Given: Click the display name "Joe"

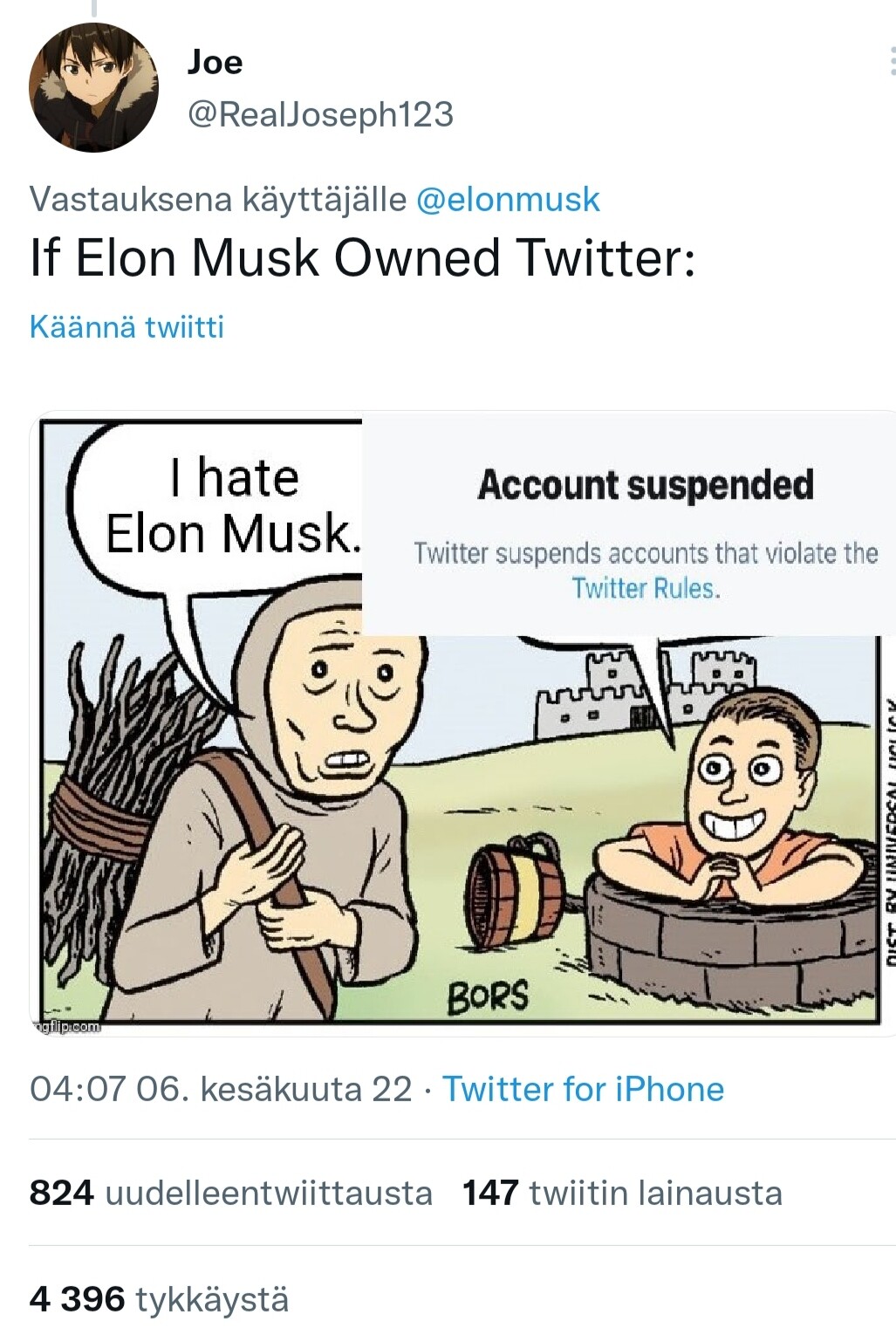Looking at the screenshot, I should (215, 62).
